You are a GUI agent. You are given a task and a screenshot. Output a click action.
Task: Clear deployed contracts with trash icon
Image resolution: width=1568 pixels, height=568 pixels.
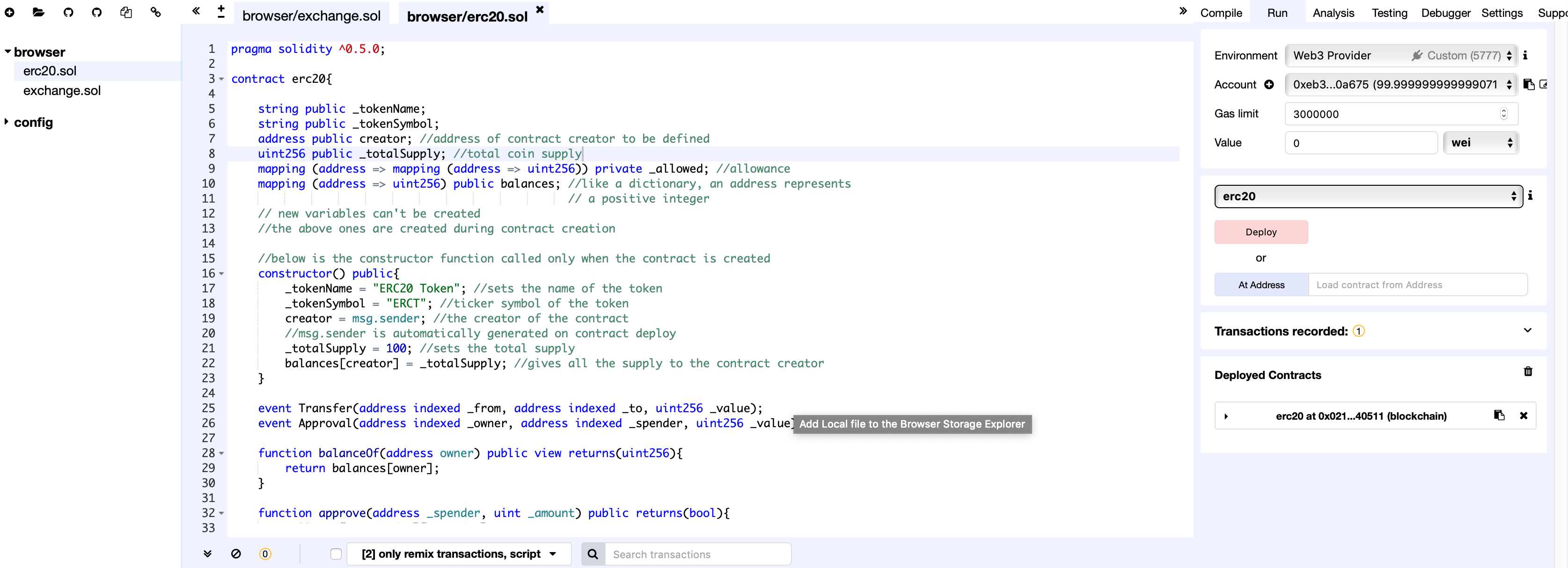click(x=1528, y=371)
